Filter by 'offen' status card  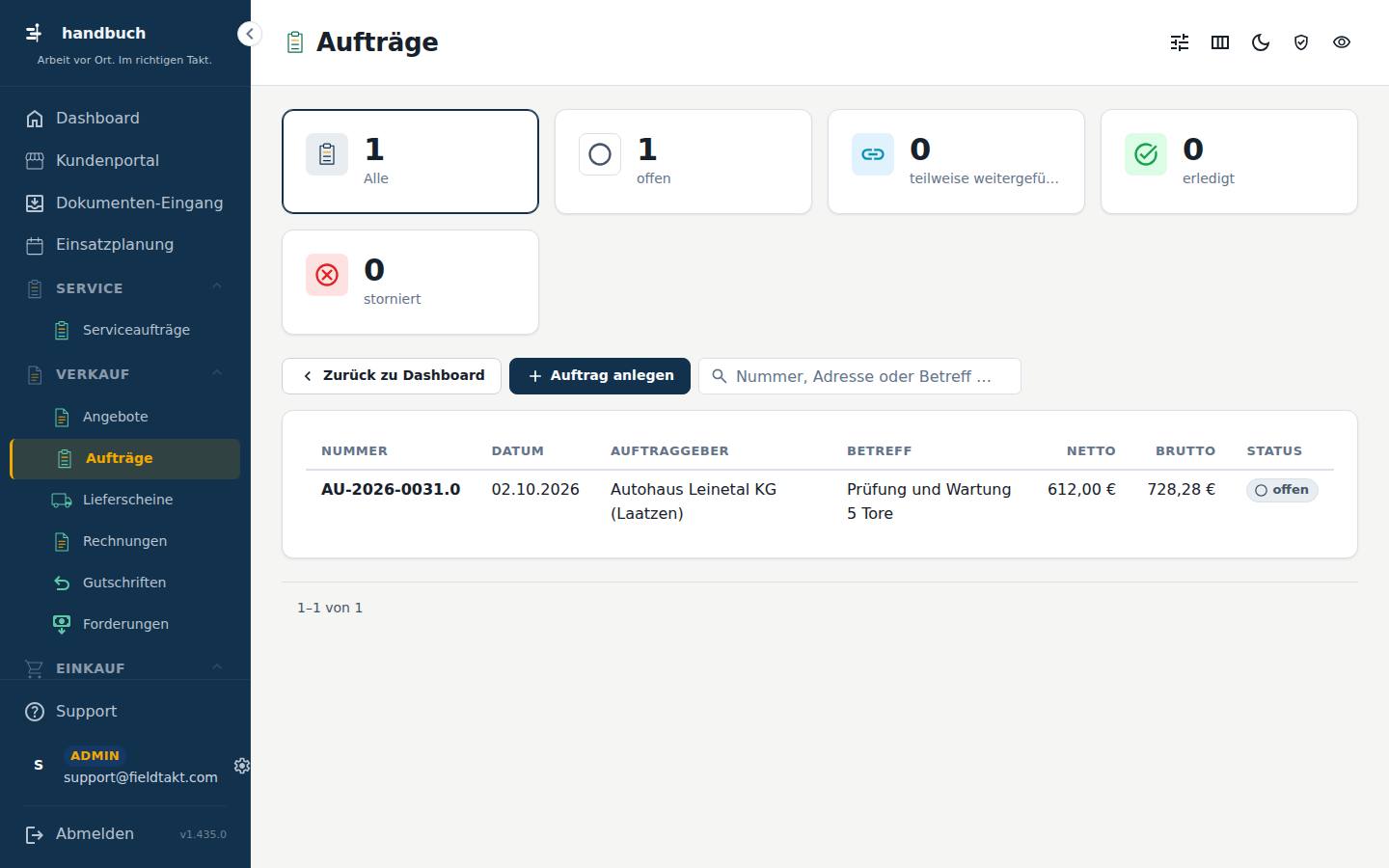[x=683, y=161]
